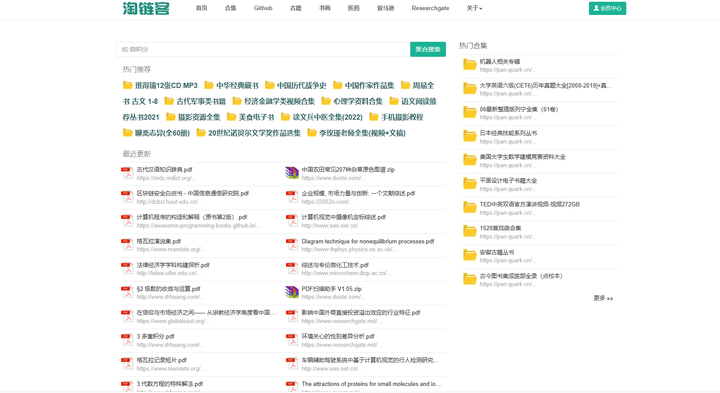Click PDF icon for 计算机视觉中摄像机定标综述.pdf
720x393 pixels.
tap(292, 221)
